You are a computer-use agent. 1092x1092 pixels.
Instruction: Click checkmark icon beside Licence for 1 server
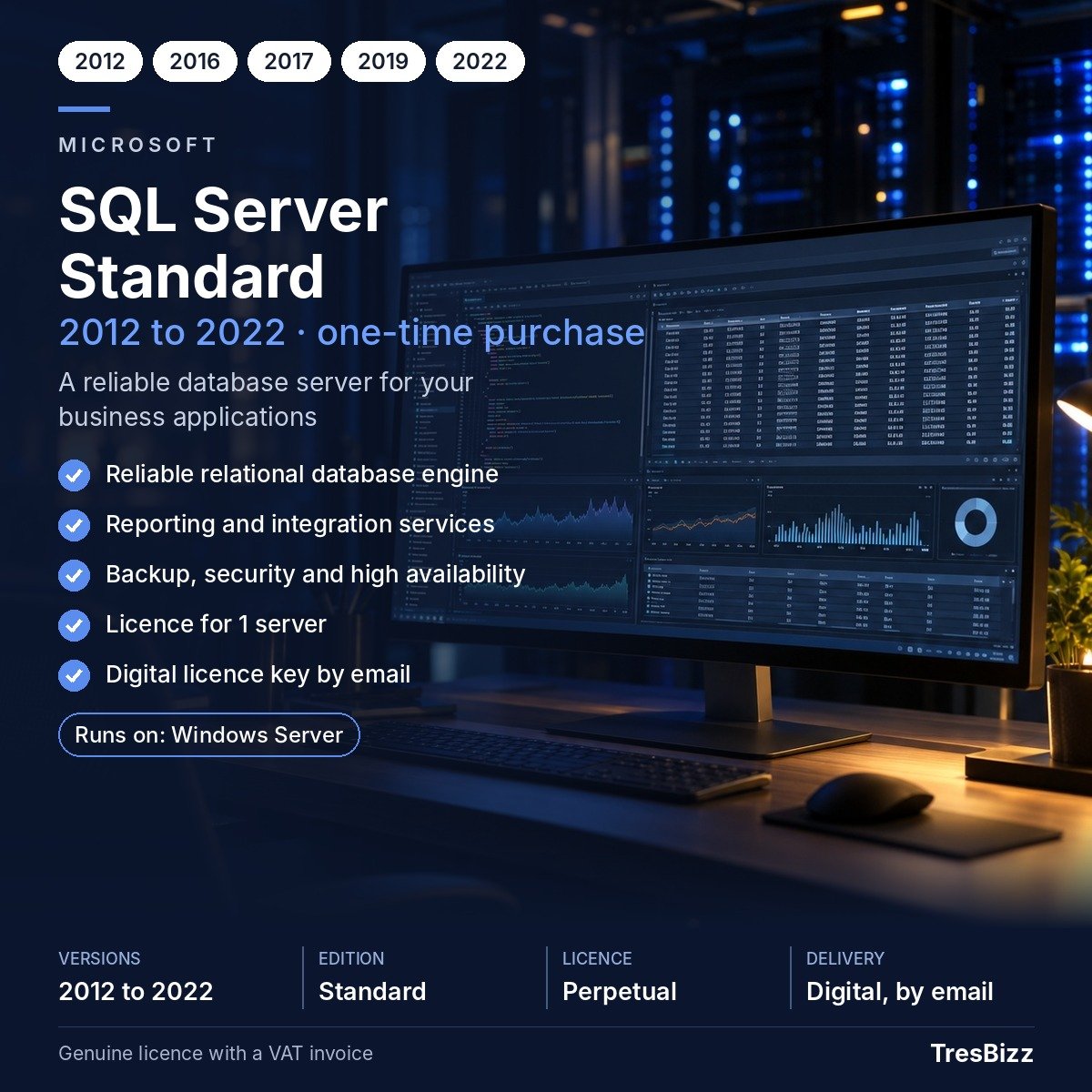pos(74,625)
